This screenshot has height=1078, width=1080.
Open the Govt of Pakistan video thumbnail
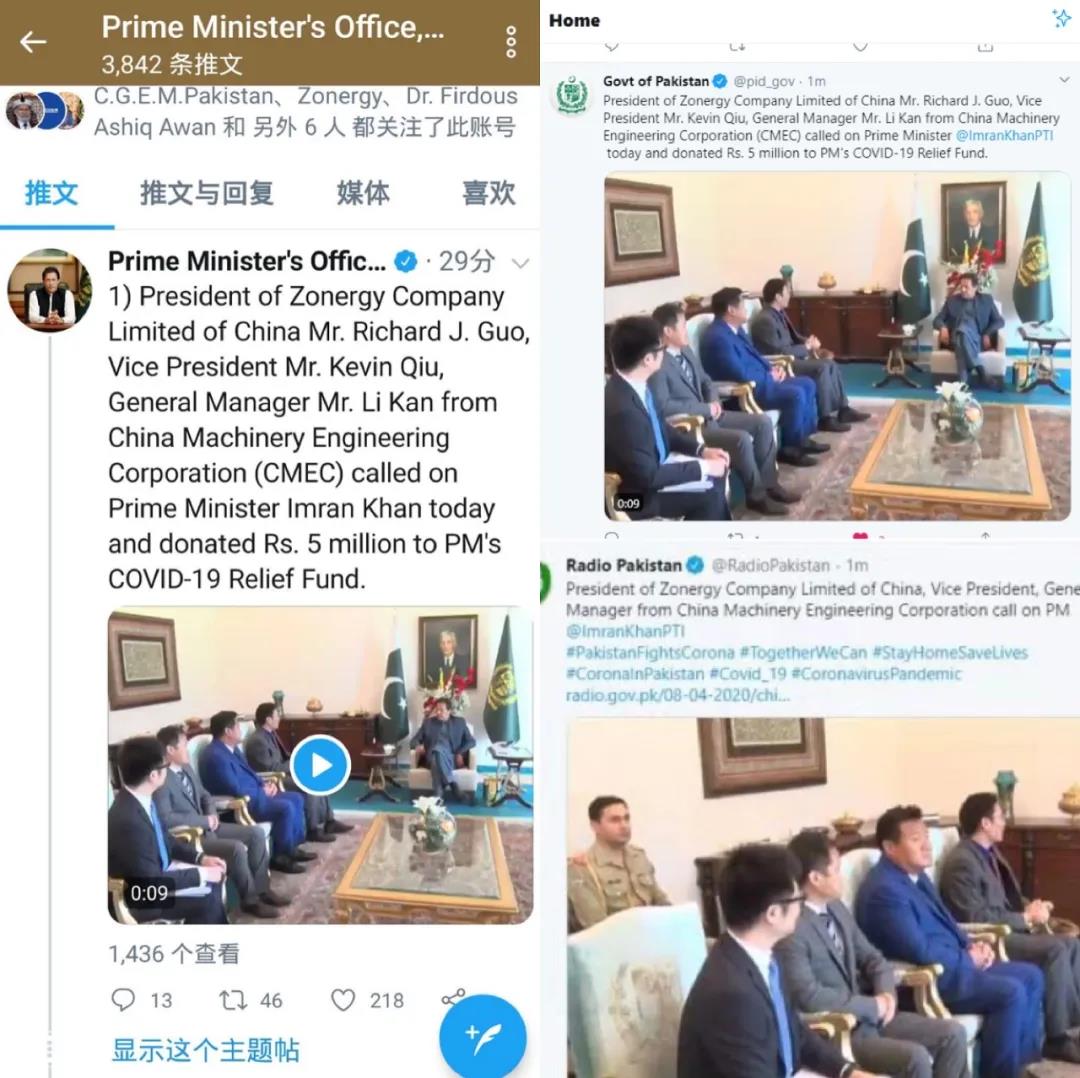click(837, 347)
